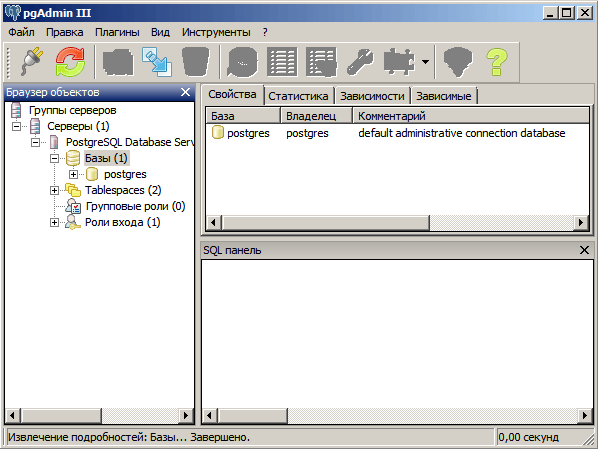Switch to the Зависимости tab
Image resolution: width=598 pixels, height=449 pixels.
pos(372,96)
